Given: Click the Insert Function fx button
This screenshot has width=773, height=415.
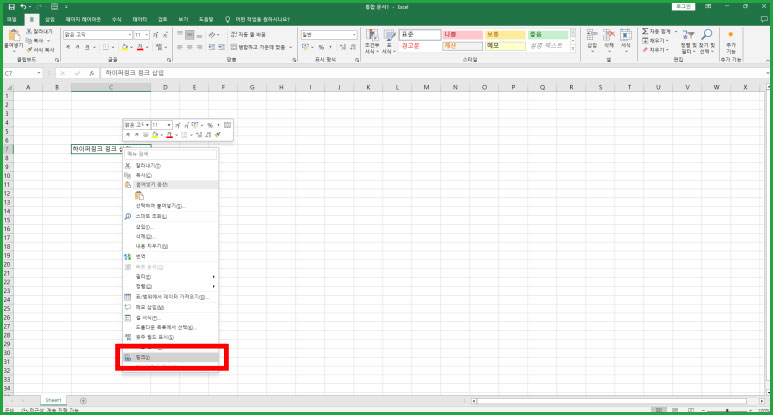Looking at the screenshot, I should click(92, 73).
